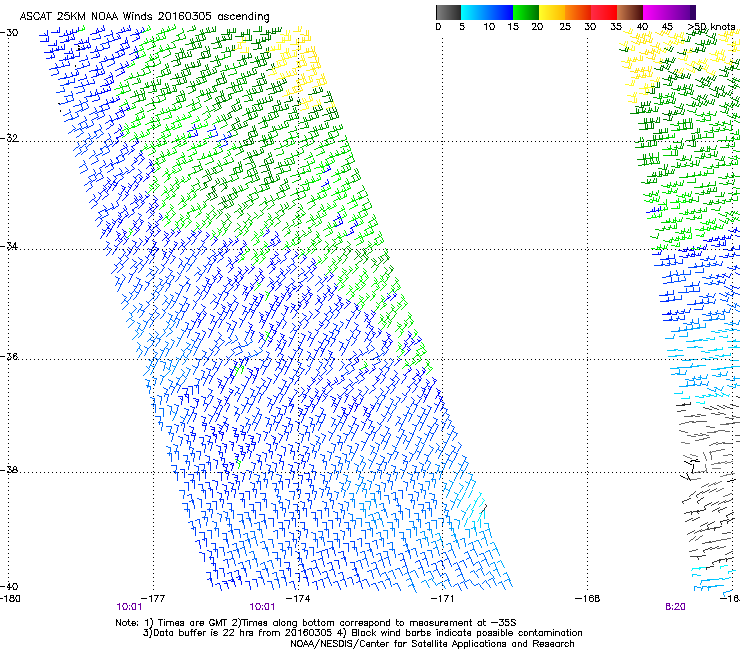This screenshot has height=650, width=740.
Task: Click the -168 longitude axis label
Action: pyautogui.click(x=588, y=598)
